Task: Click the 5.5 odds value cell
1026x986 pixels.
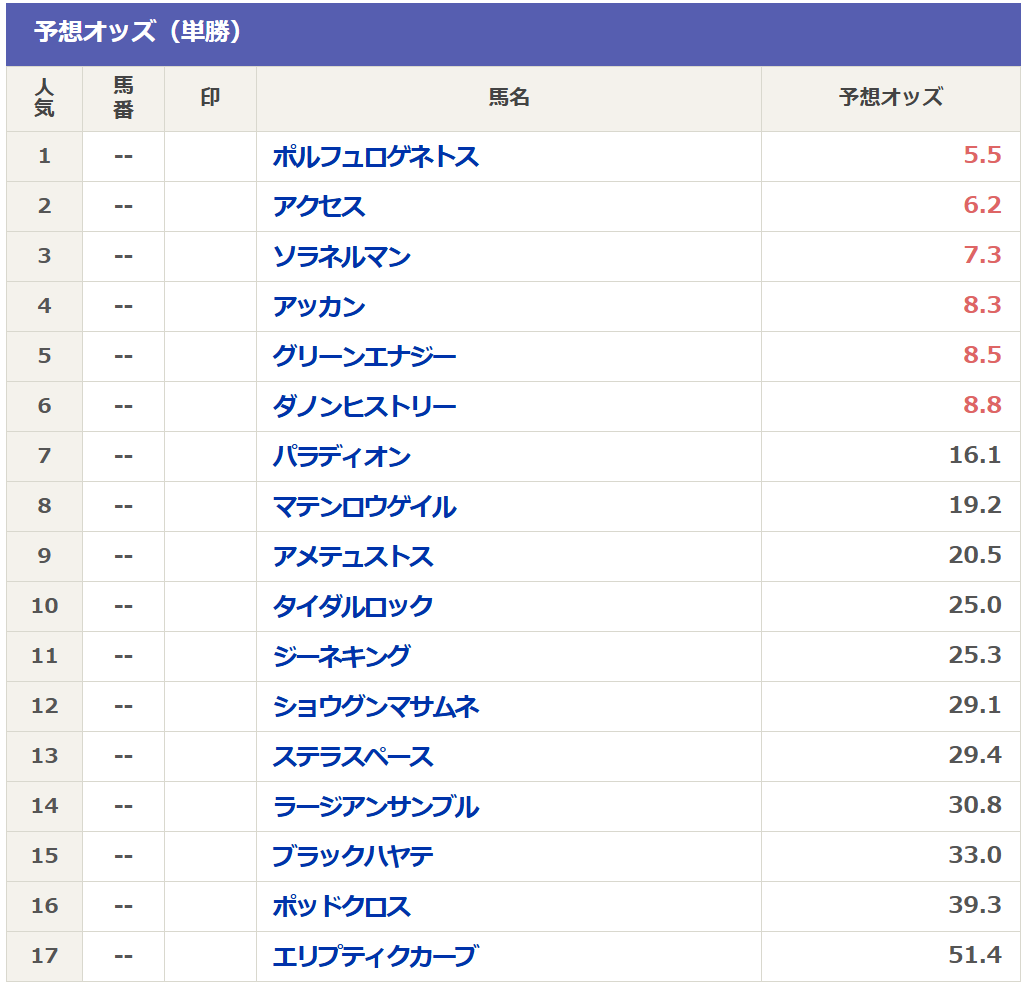Action: coord(981,156)
